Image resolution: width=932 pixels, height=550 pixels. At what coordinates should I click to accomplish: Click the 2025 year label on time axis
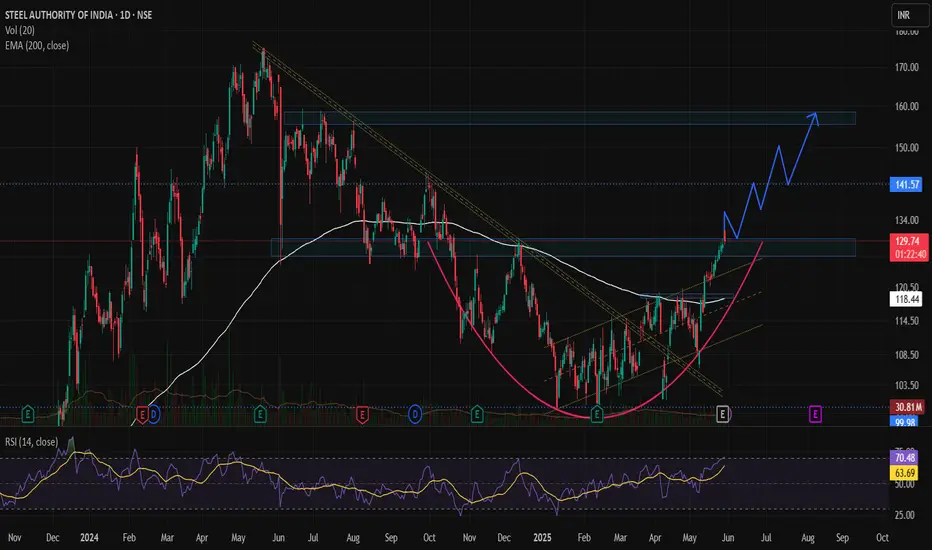[542, 538]
